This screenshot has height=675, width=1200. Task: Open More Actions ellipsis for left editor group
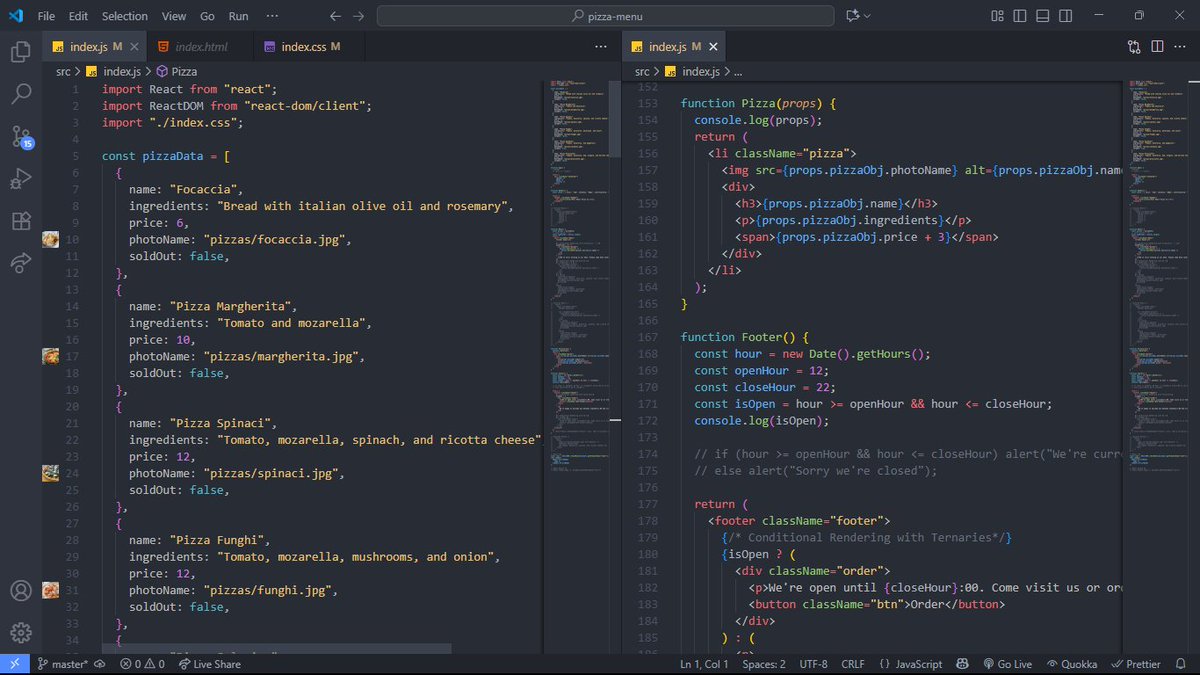point(600,46)
